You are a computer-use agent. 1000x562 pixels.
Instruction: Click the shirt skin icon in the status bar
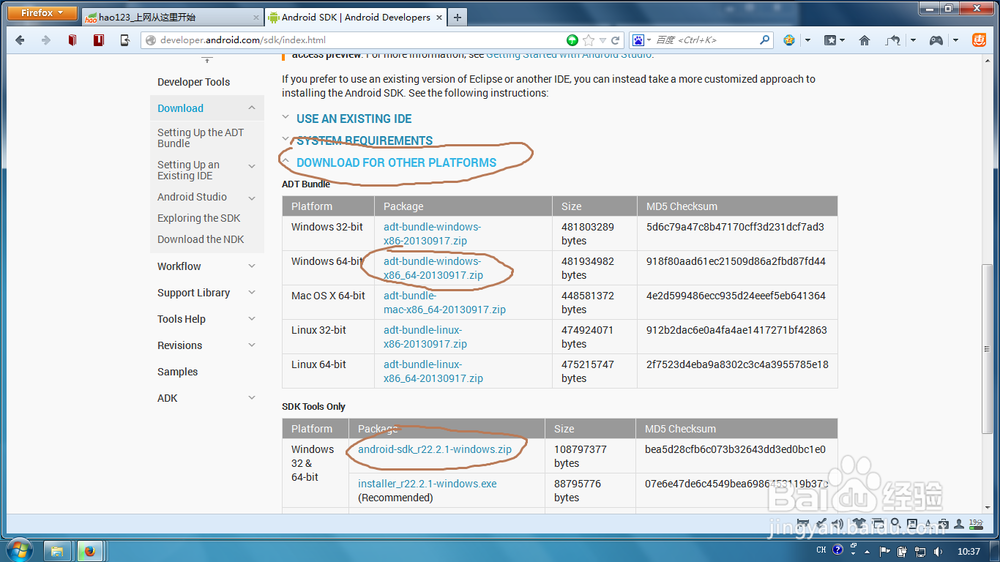[x=859, y=524]
